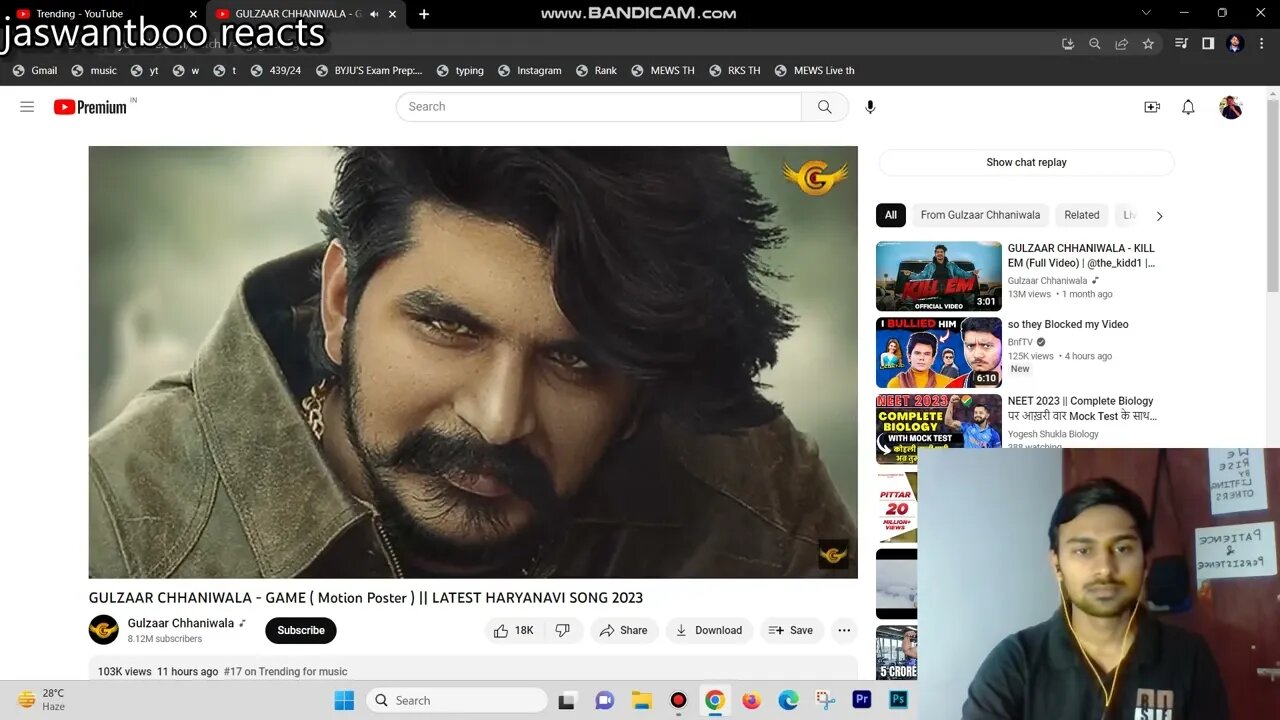The width and height of the screenshot is (1280, 720).
Task: Close the GULZAAR CHHANIWALA tab
Action: coord(394,14)
